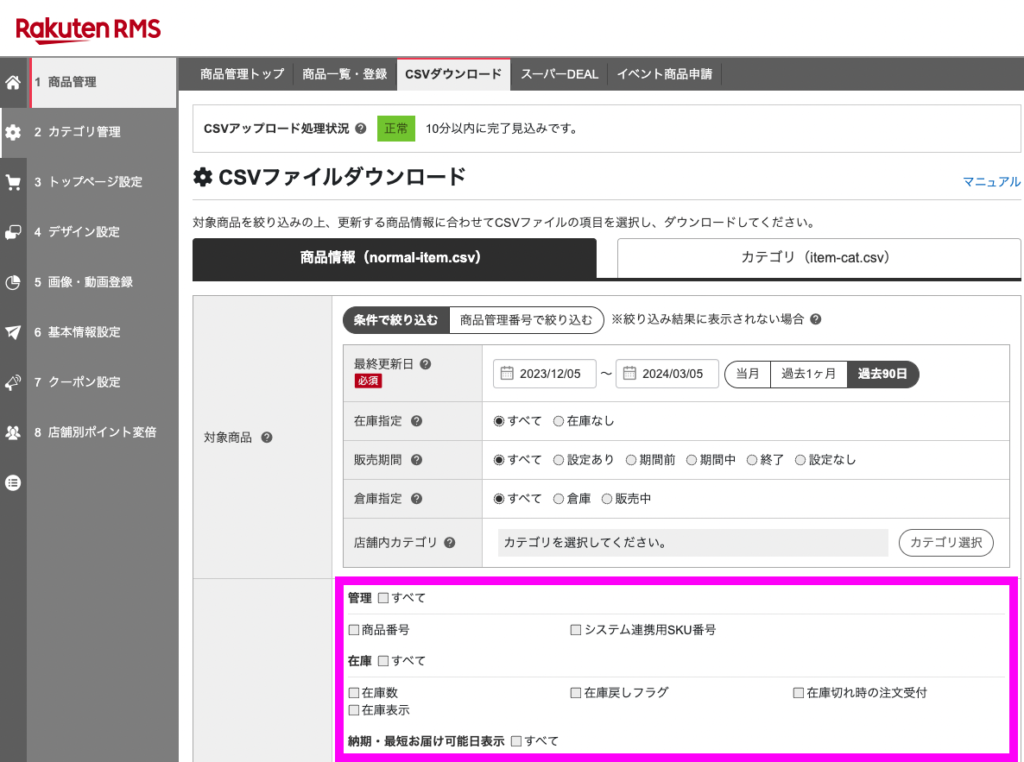
Task: Select the shopping cart icon for トップページ設定
Action: [11, 182]
